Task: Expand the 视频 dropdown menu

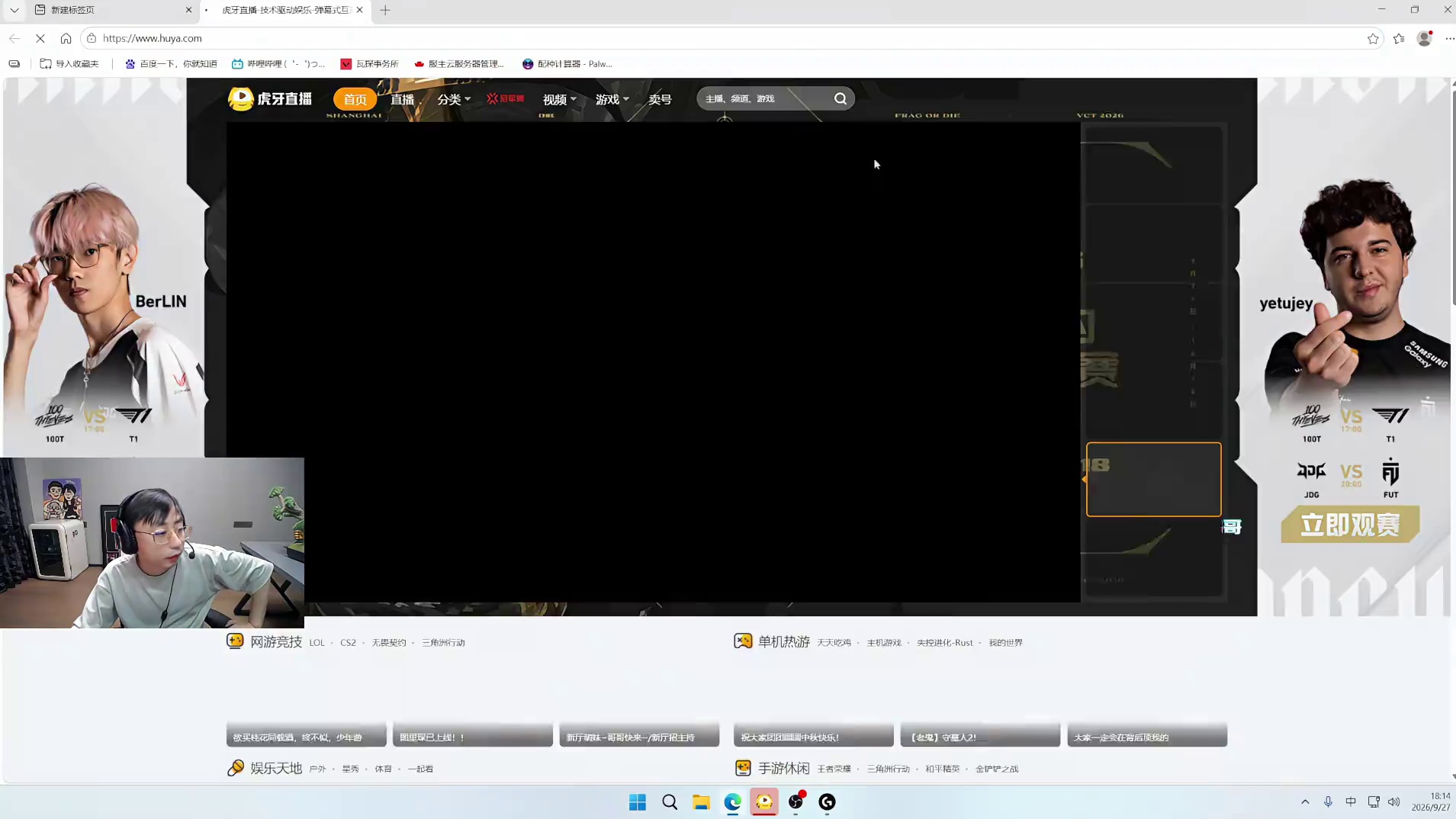Action: (559, 99)
